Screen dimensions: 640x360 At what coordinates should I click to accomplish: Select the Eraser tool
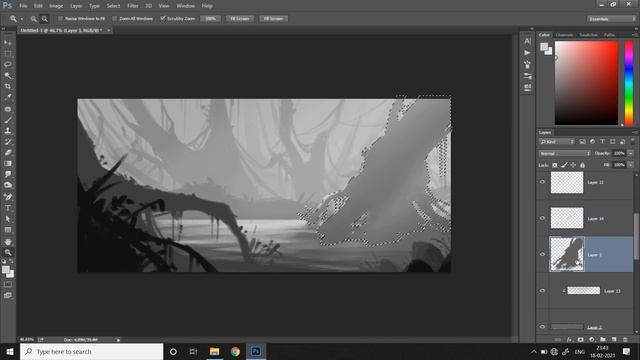tap(8, 153)
